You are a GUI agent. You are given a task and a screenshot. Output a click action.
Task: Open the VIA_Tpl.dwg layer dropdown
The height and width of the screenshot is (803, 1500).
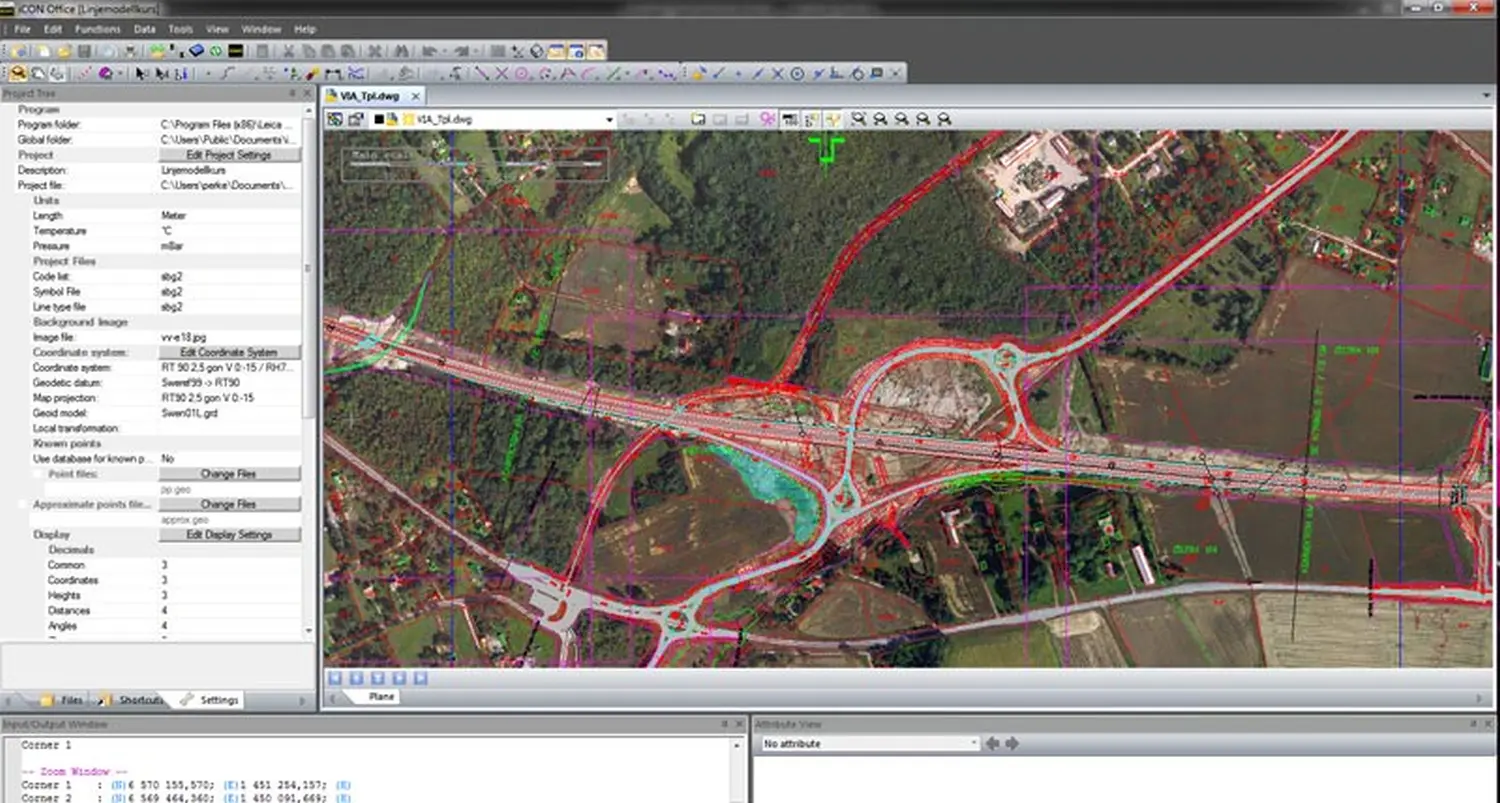point(609,120)
